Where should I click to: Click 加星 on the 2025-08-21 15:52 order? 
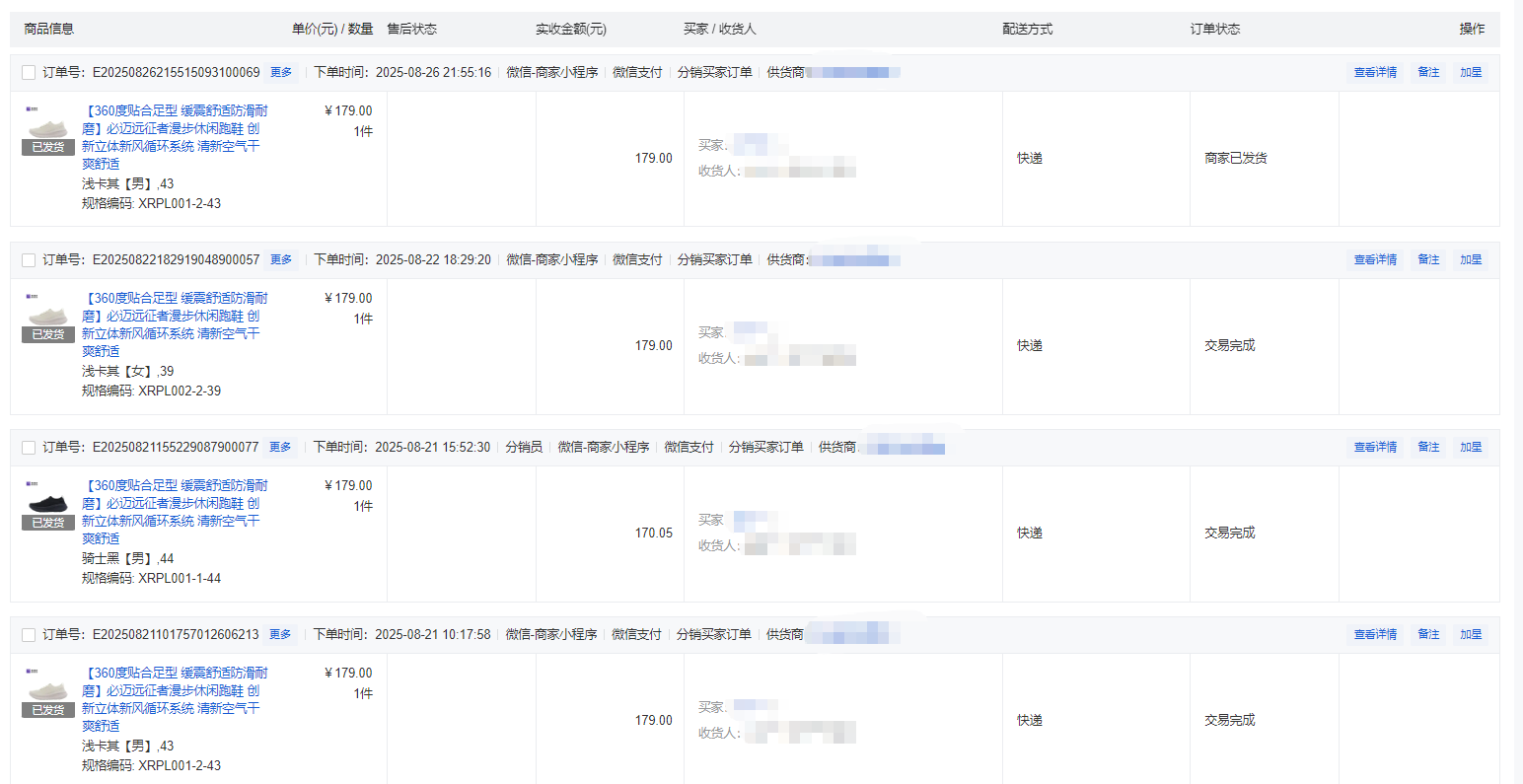coord(1471,447)
